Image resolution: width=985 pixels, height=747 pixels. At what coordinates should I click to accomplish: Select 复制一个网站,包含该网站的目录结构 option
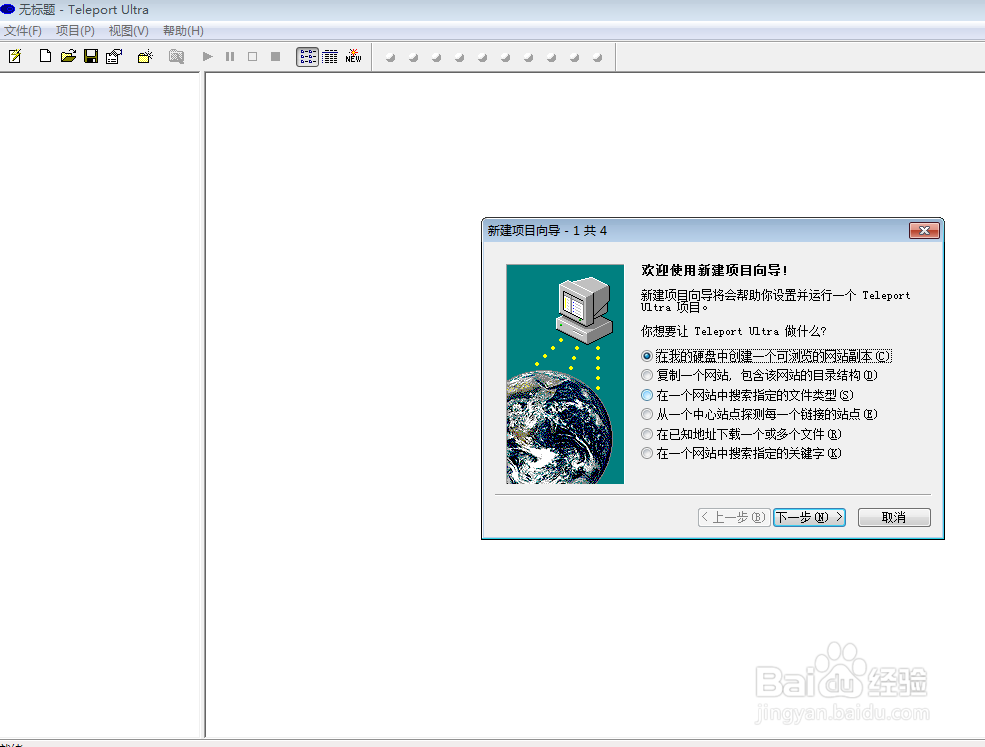click(x=759, y=375)
